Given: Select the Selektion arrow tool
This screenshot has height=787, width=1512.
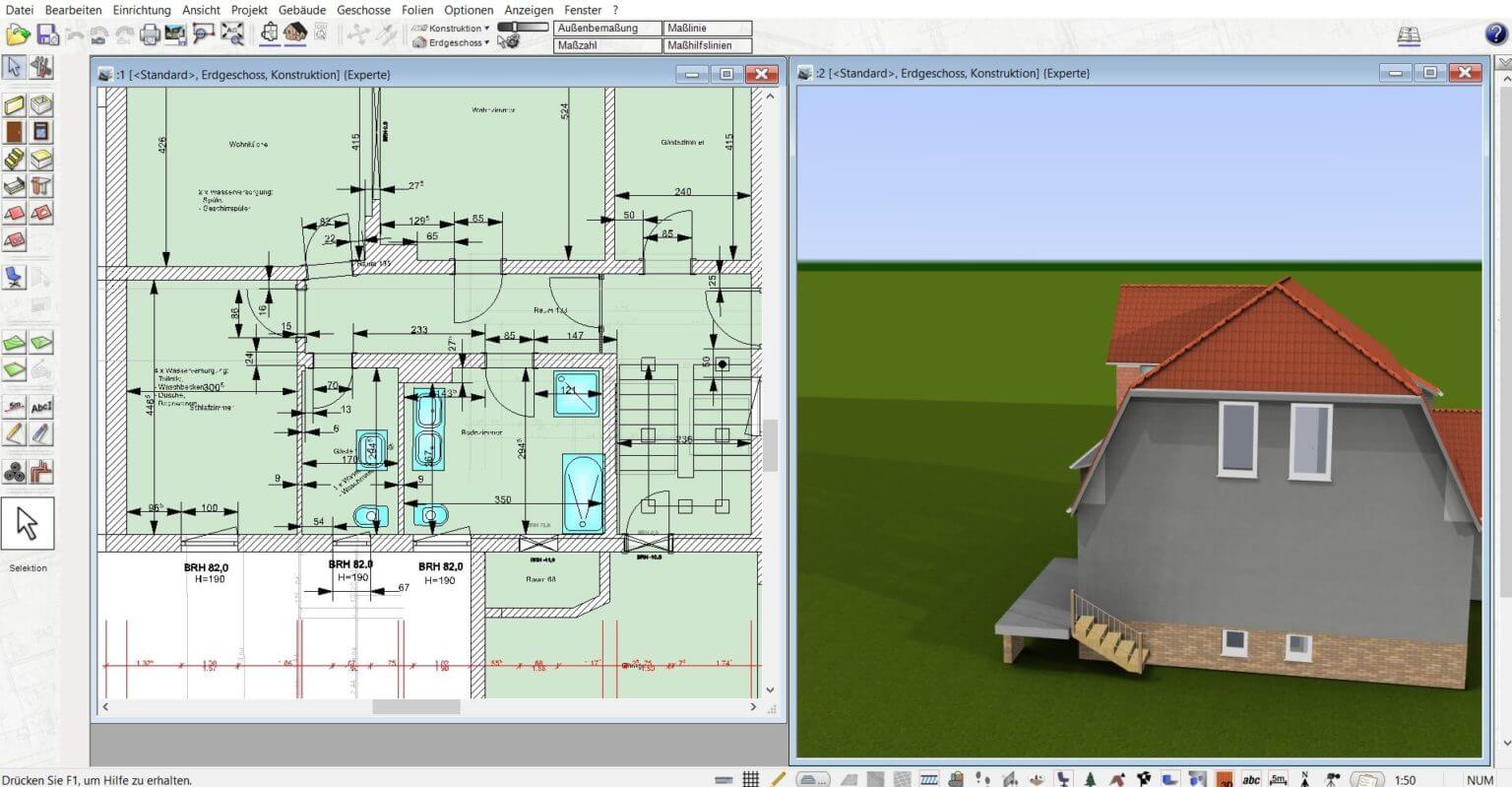Looking at the screenshot, I should click(x=28, y=524).
